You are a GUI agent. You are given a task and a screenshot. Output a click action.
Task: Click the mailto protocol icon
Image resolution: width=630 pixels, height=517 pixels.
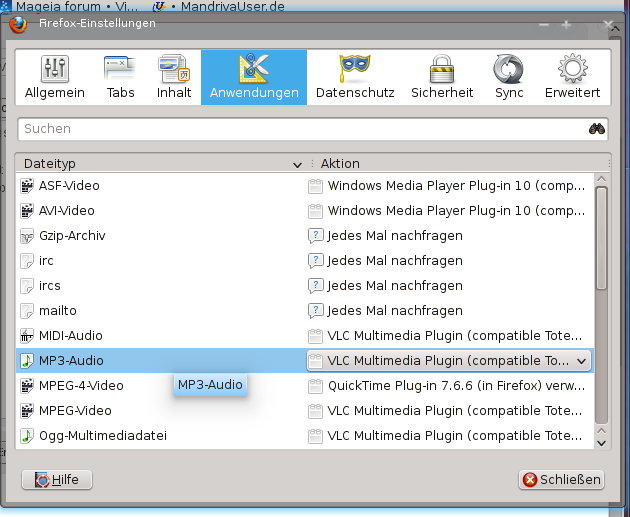click(x=27, y=311)
